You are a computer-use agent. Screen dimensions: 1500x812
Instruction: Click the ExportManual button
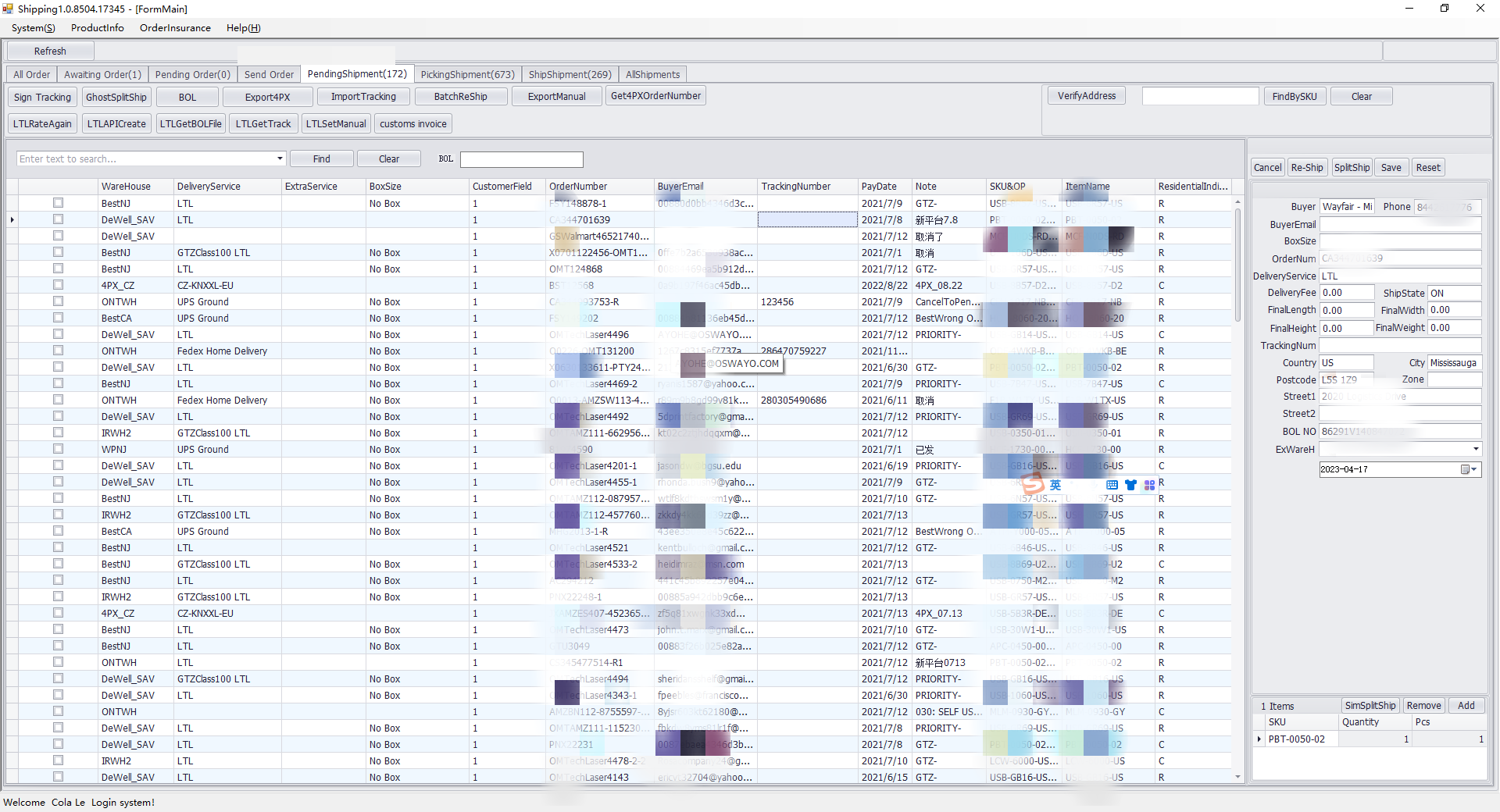[x=557, y=97]
